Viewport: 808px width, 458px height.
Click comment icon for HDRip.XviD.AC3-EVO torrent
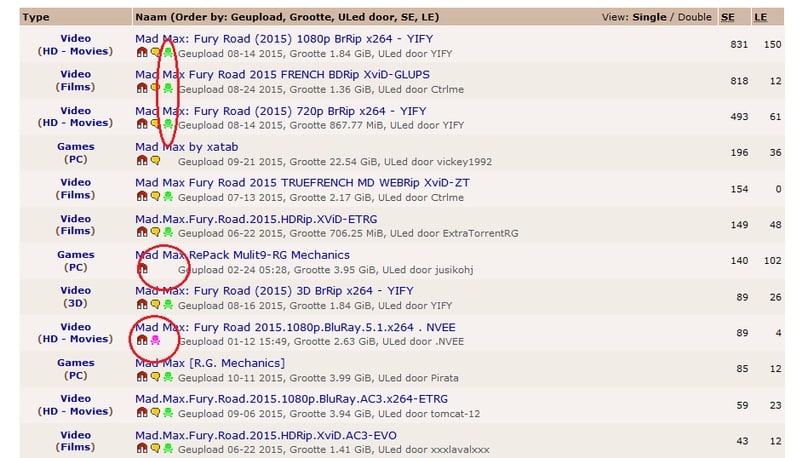tap(155, 448)
